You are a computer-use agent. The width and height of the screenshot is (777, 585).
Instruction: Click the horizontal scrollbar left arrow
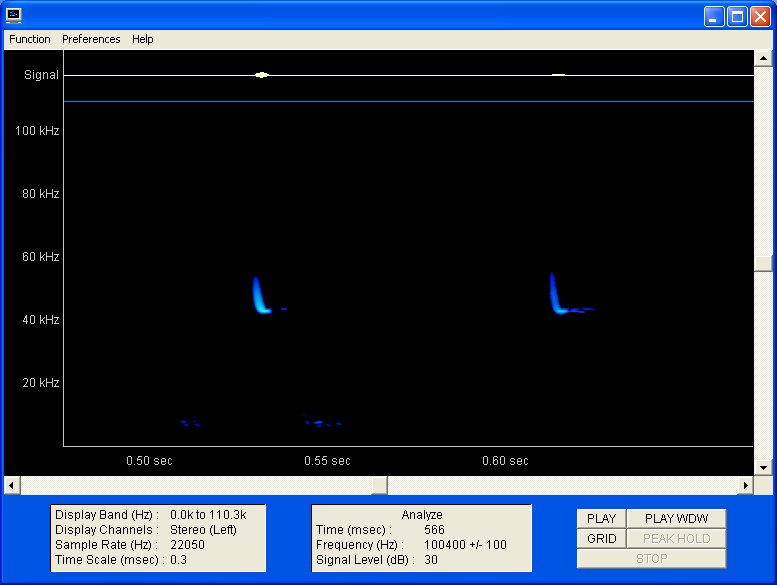coord(12,485)
